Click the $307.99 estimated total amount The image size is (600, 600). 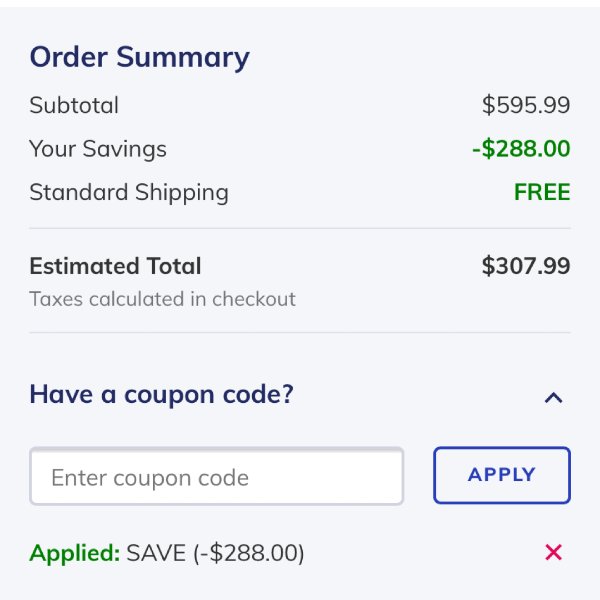(x=526, y=266)
